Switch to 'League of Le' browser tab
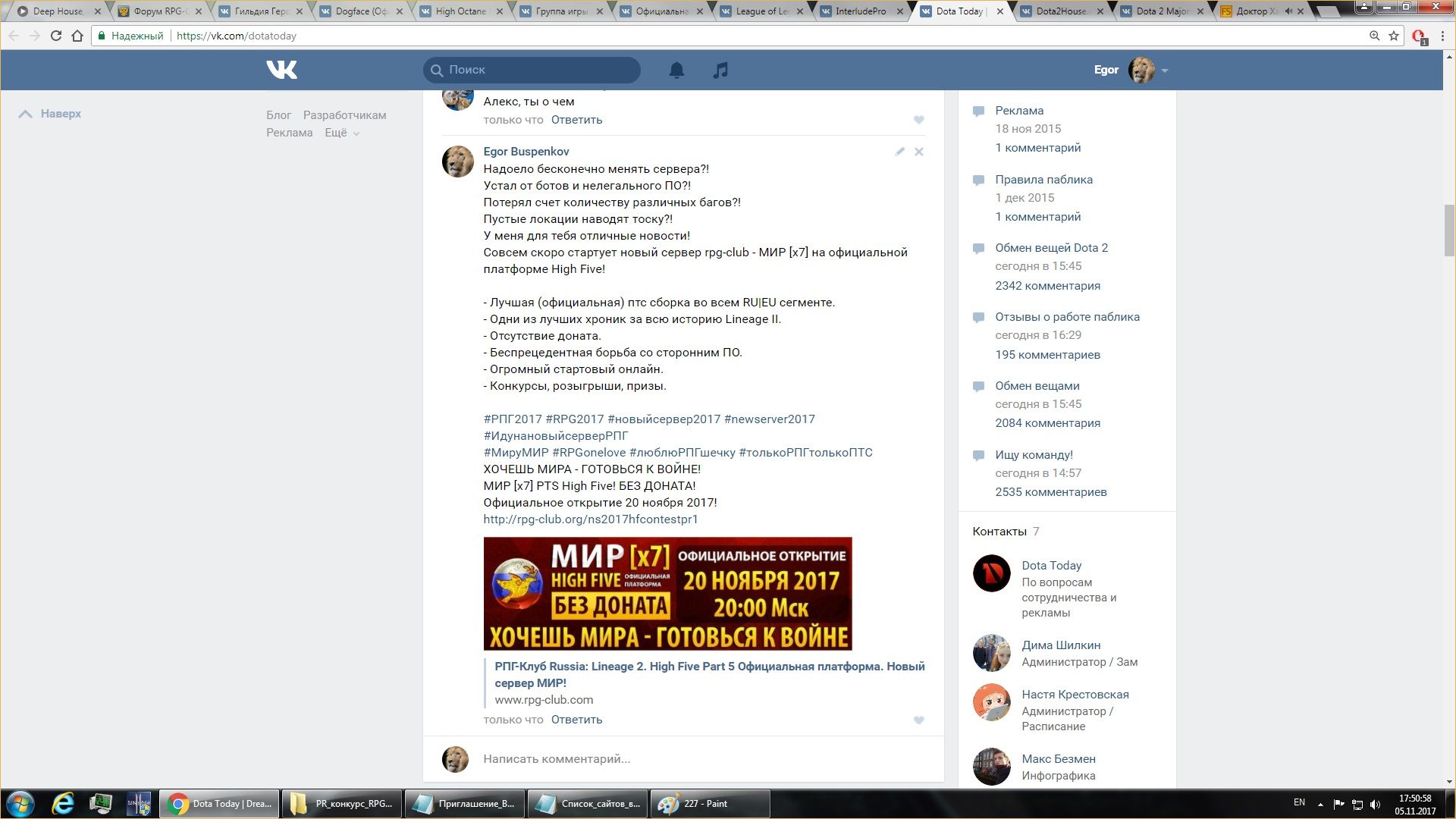Screen dimensions: 1456x819 point(763,11)
